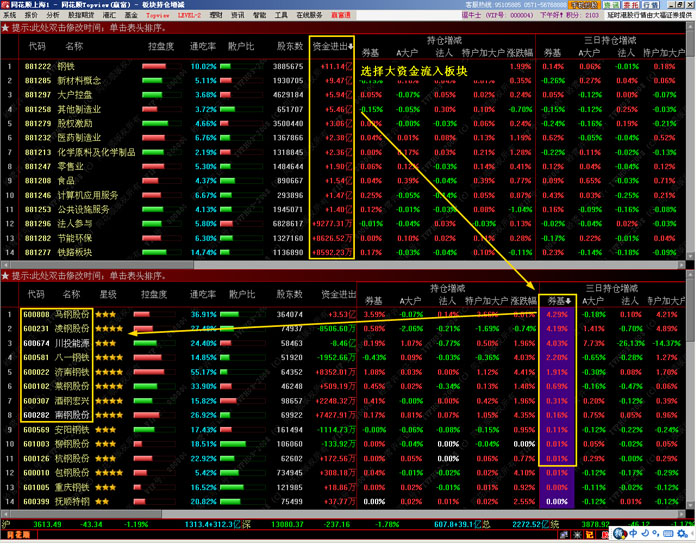Open the 在线服务 menu

click(307, 16)
